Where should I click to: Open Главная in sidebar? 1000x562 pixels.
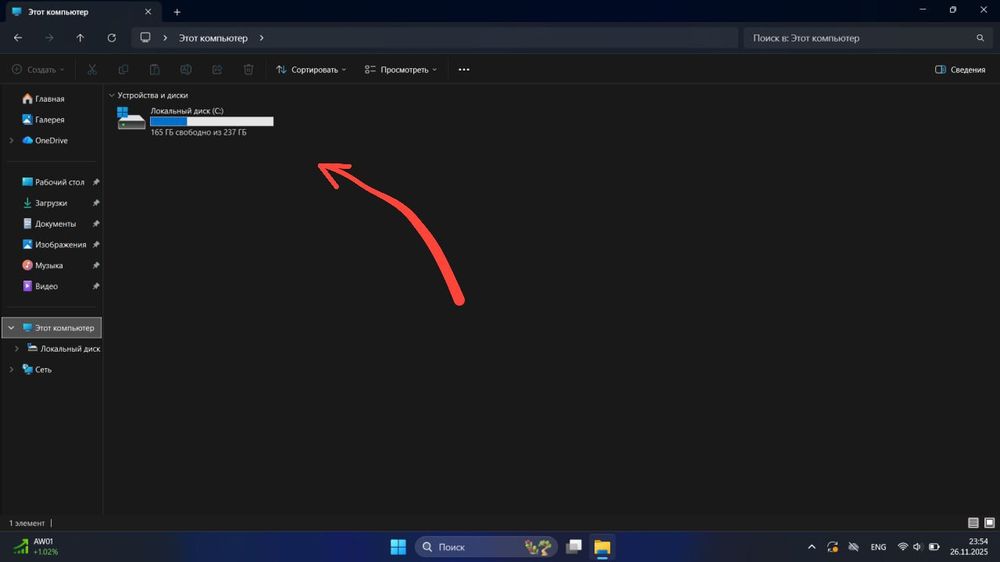click(50, 99)
